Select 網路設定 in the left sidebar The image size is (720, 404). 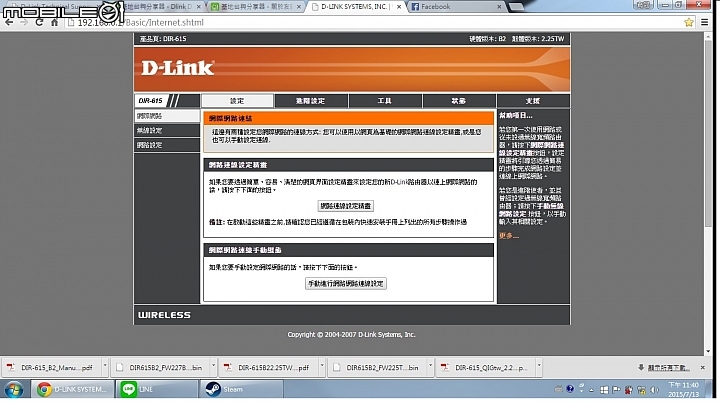(x=167, y=145)
